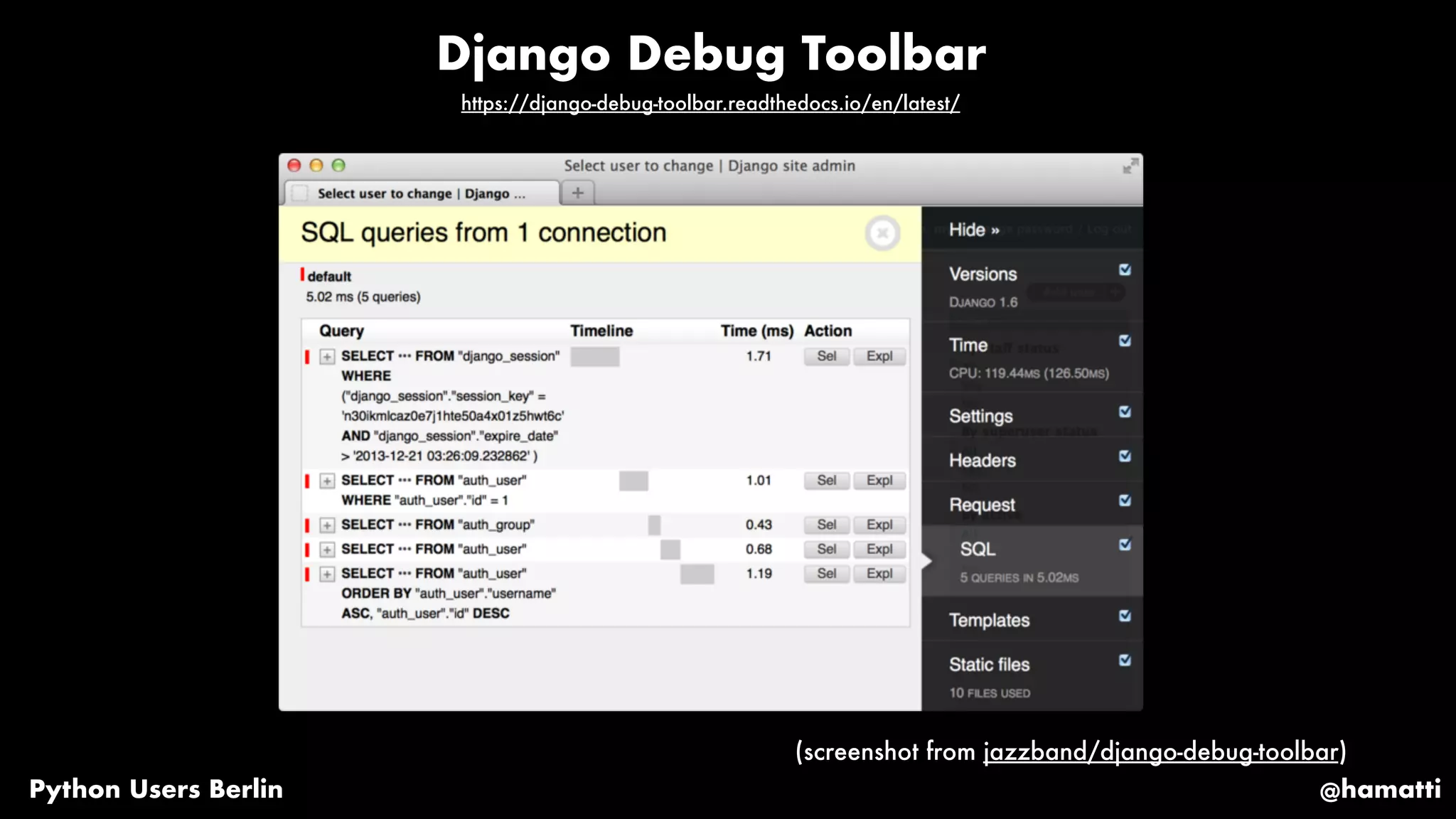Click the timeline bar of 1.19 ms query
Image resolution: width=1456 pixels, height=819 pixels.
click(x=697, y=574)
